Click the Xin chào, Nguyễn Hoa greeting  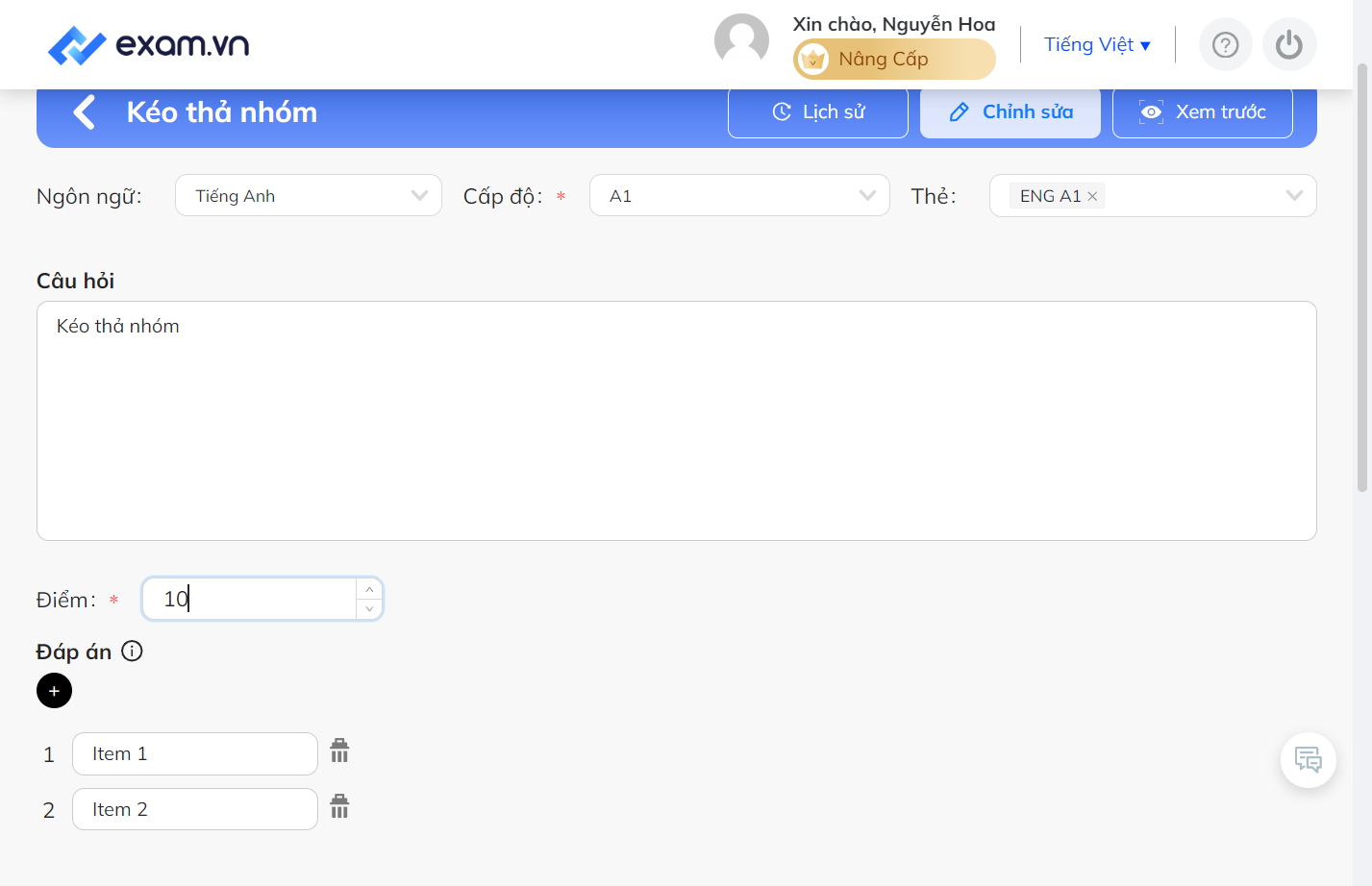[x=894, y=24]
